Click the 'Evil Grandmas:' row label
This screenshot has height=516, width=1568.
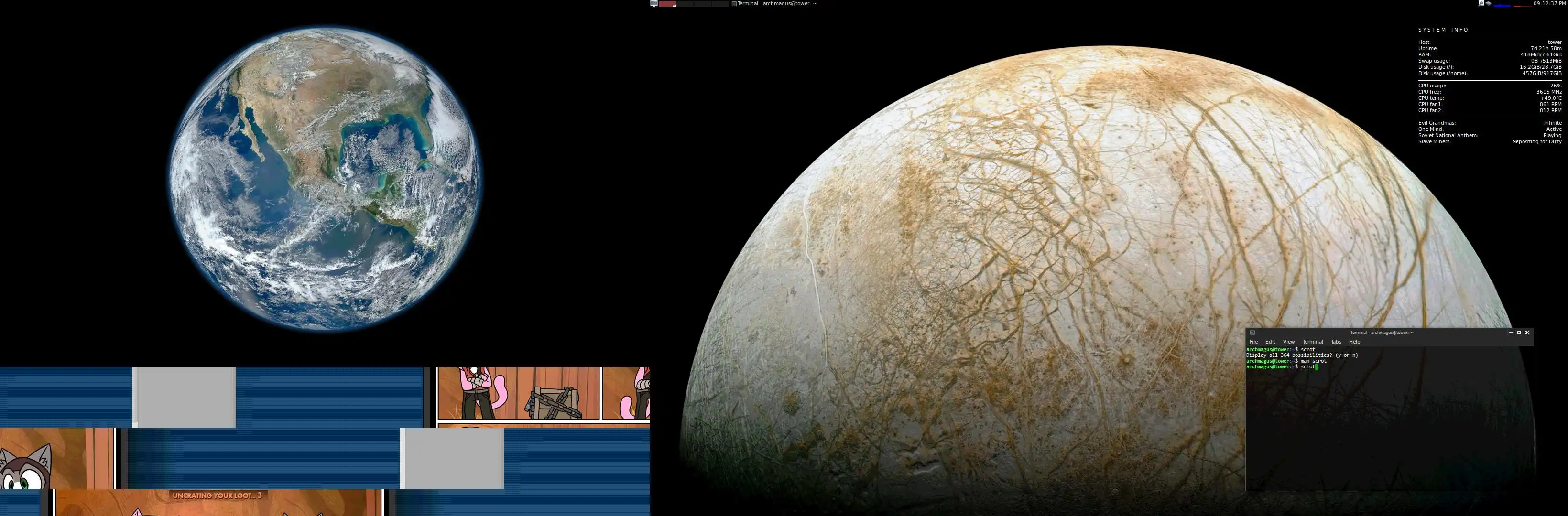(x=1437, y=123)
